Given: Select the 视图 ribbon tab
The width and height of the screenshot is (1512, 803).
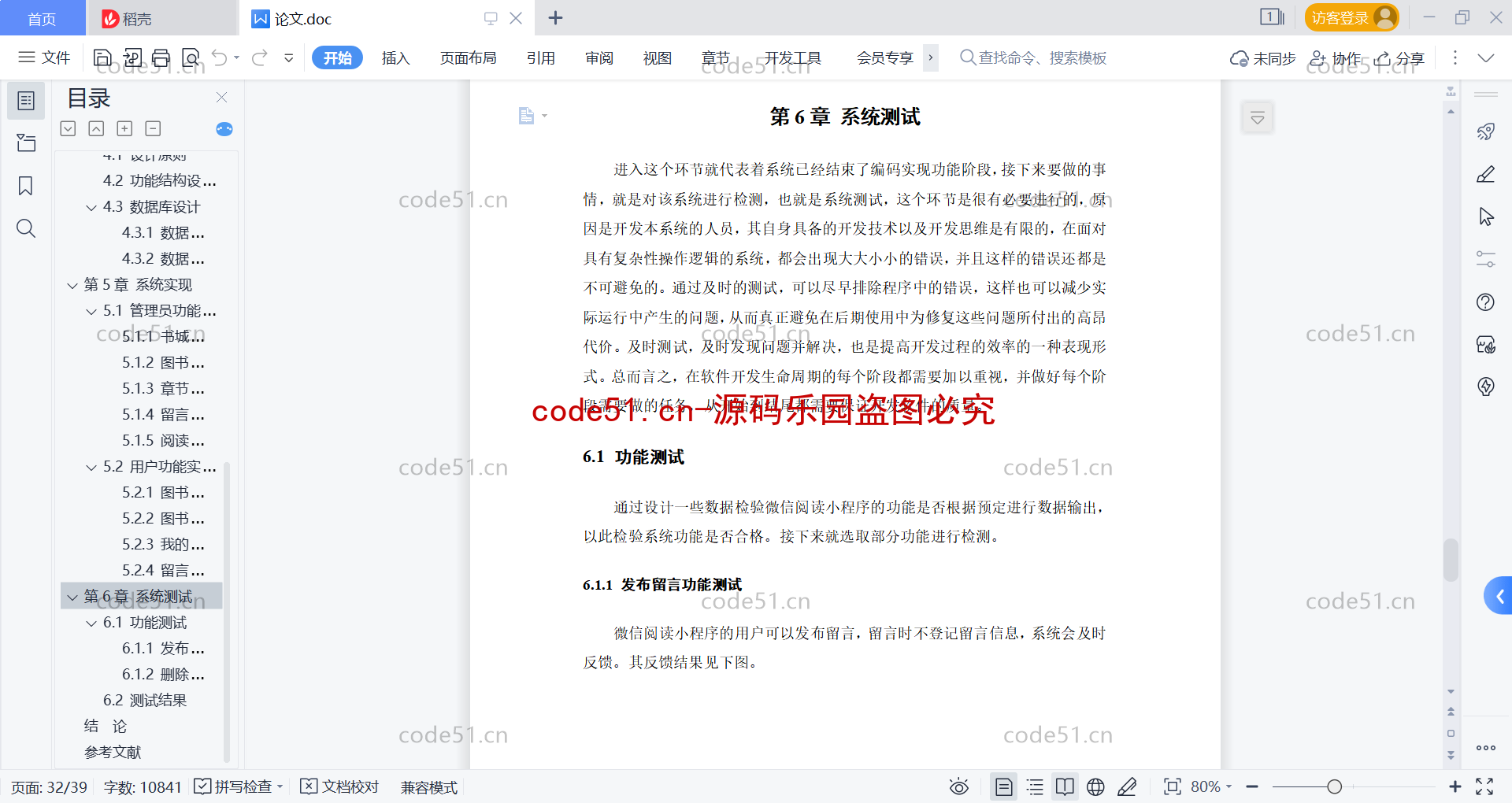Looking at the screenshot, I should [657, 57].
